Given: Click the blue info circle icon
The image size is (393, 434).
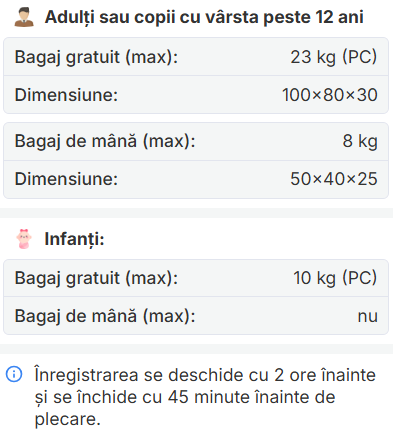Looking at the screenshot, I should [14, 374].
